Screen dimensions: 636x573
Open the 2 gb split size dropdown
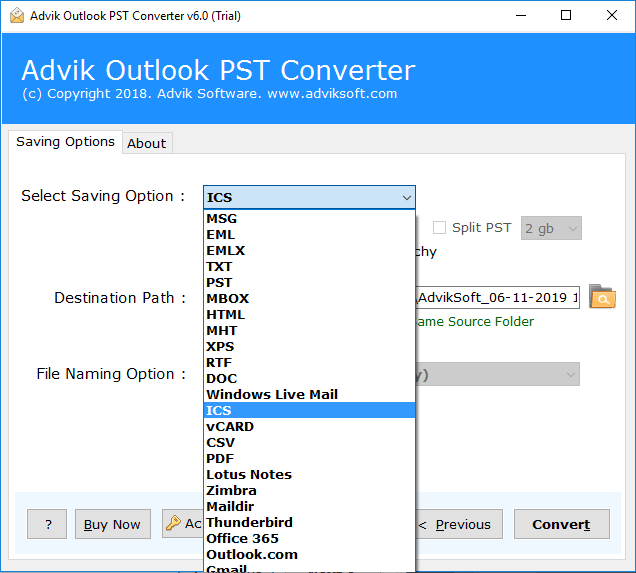(x=551, y=228)
